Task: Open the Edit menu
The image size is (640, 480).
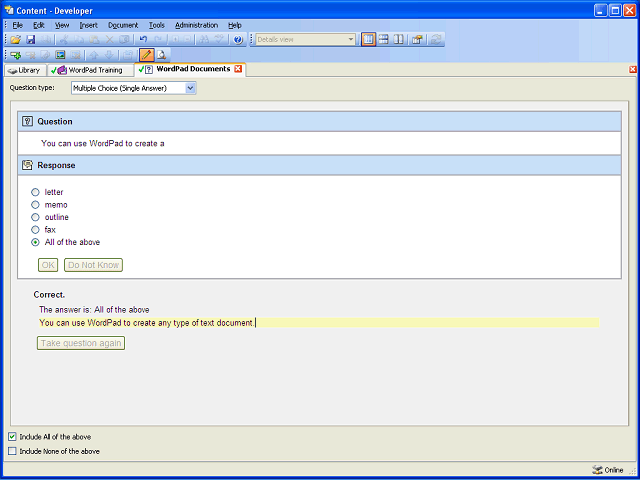Action: [x=39, y=25]
